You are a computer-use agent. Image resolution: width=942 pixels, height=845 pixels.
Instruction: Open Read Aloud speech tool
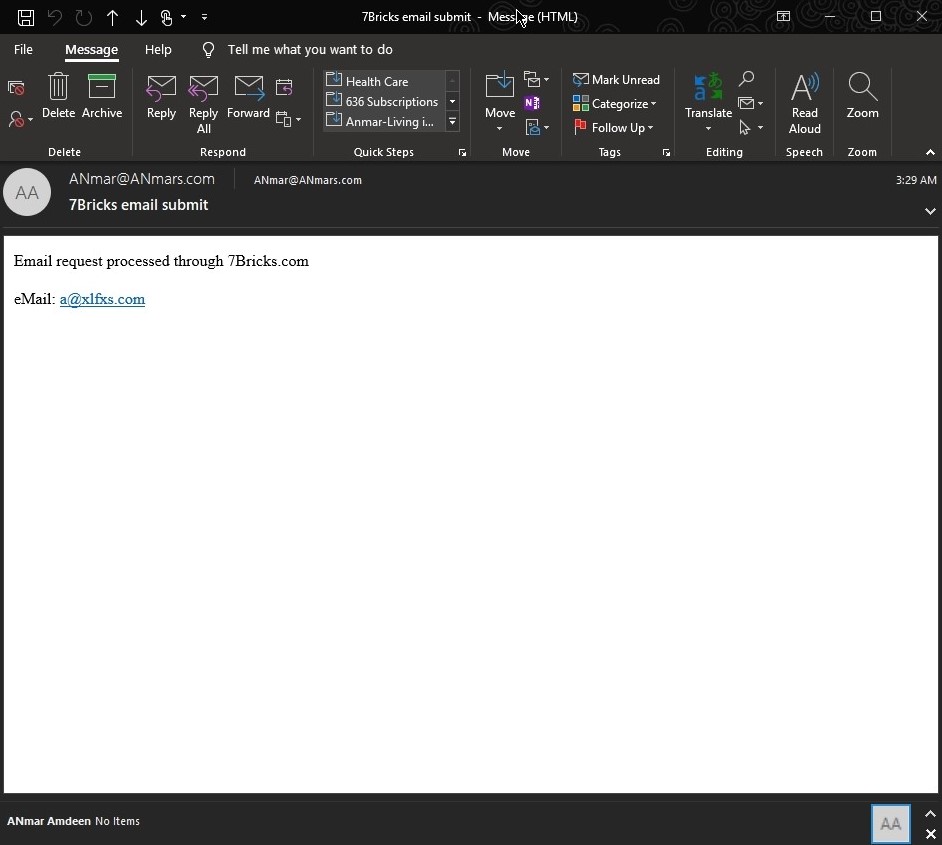(804, 103)
